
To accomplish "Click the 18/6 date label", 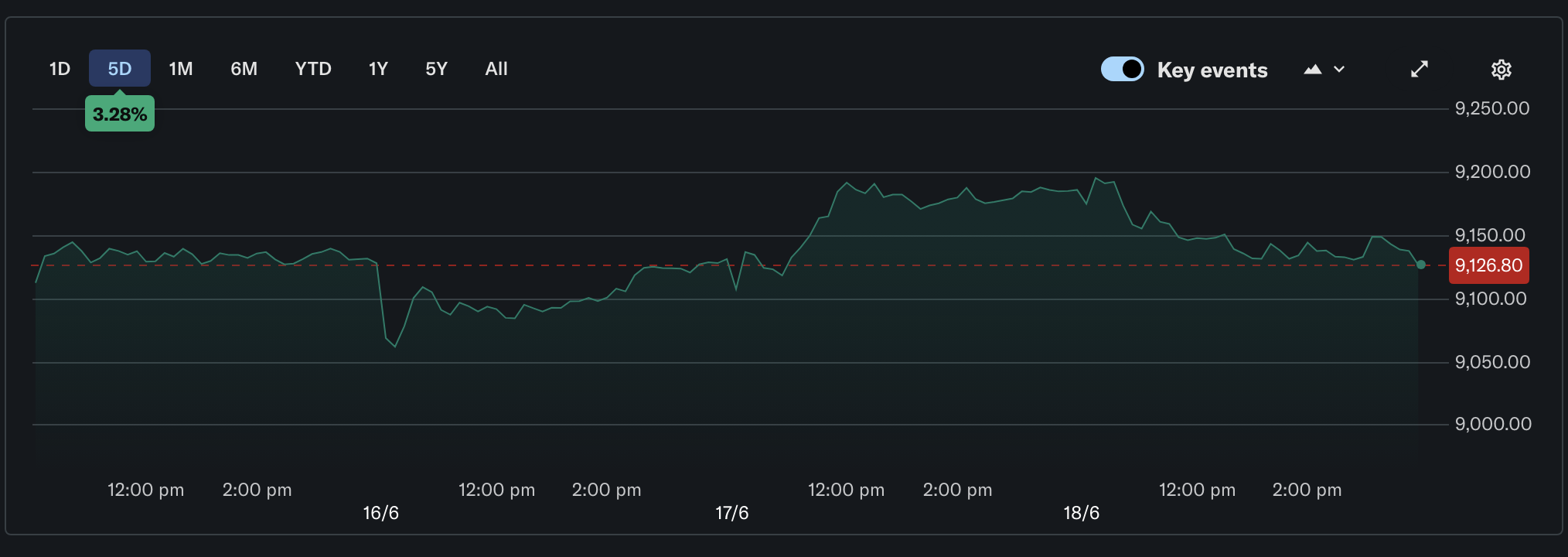I will tap(1082, 513).
